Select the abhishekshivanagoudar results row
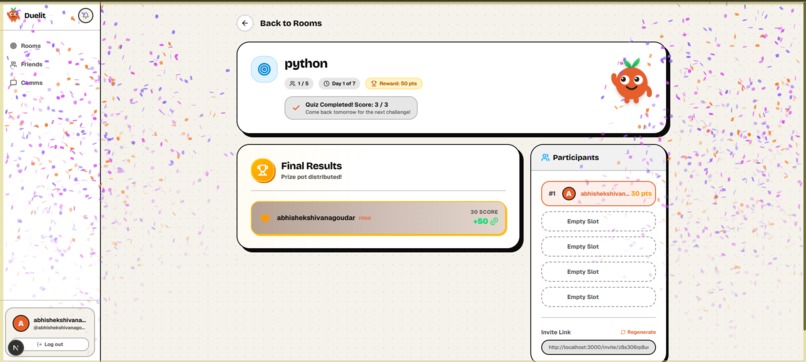 379,219
